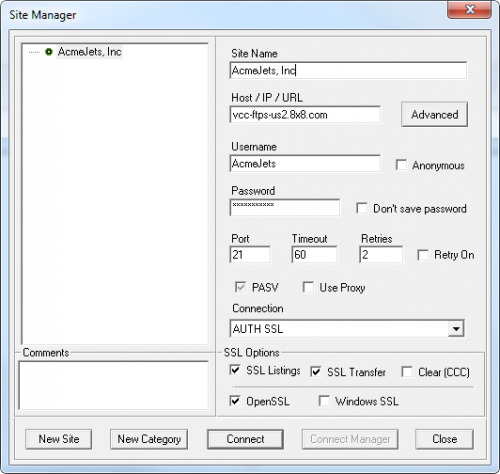Switch to Windows SSL checkbox
The image size is (500, 474).
pyautogui.click(x=324, y=401)
